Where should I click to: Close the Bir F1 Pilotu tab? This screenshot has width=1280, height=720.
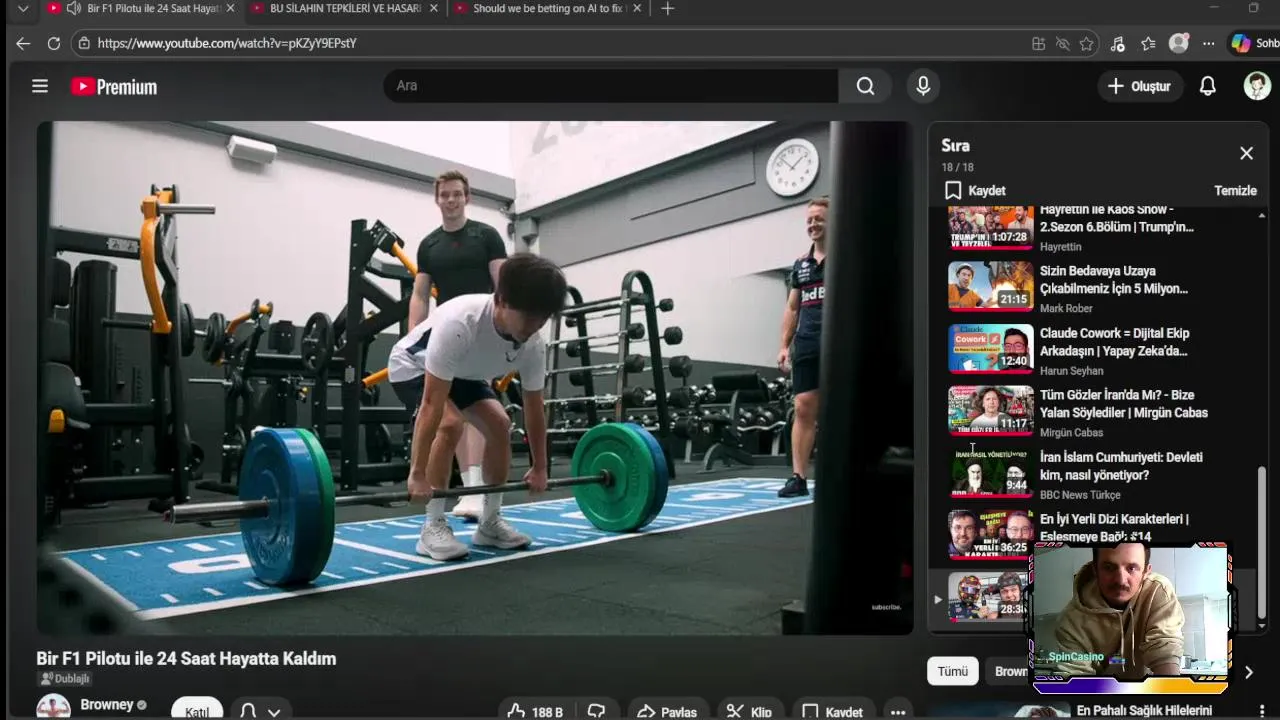click(x=231, y=9)
